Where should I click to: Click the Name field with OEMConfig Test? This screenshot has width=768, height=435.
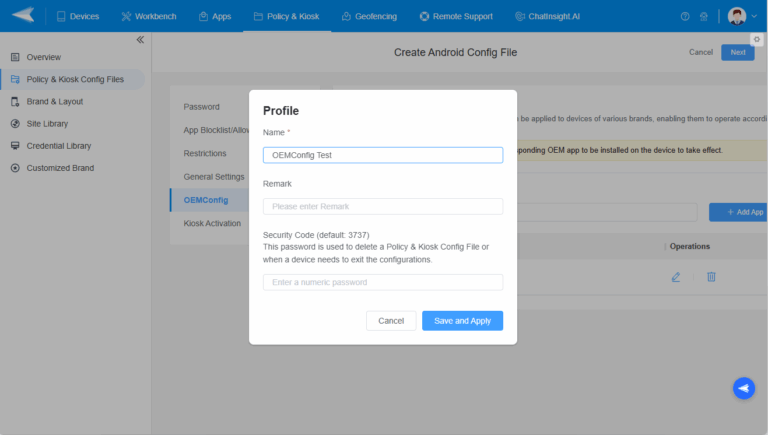click(x=383, y=155)
